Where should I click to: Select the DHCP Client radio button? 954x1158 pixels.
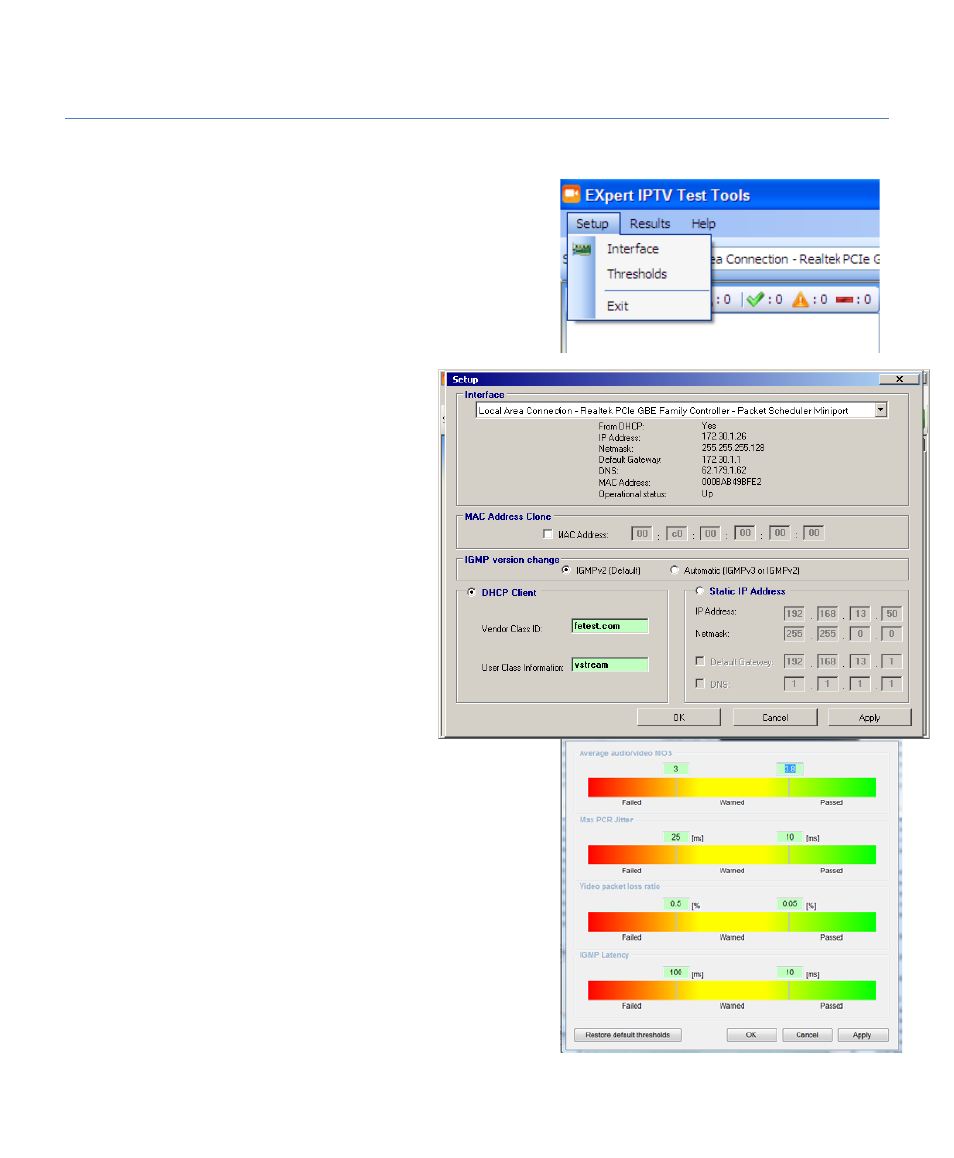point(471,592)
